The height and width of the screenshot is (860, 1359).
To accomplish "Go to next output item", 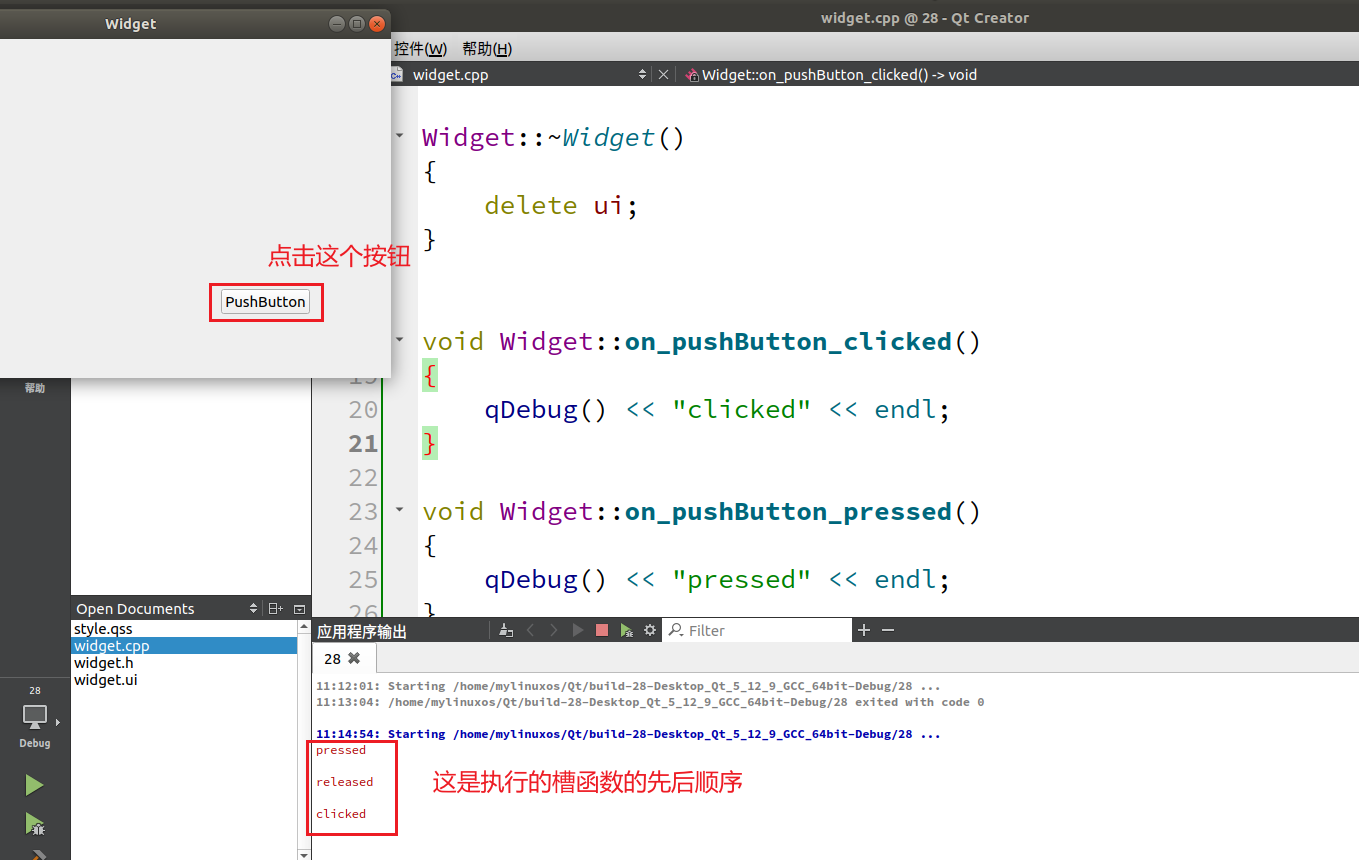I will 554,630.
